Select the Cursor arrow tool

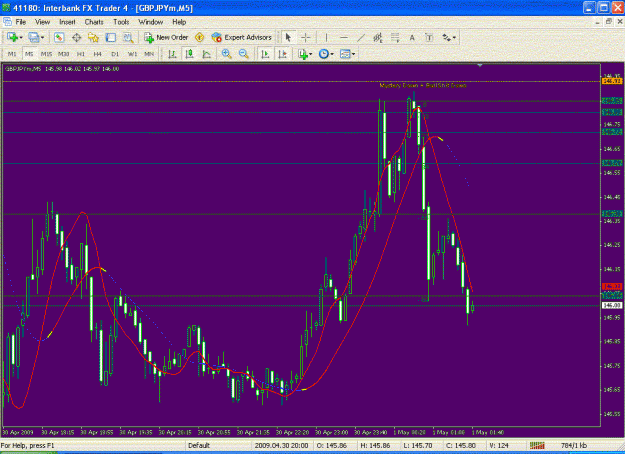pos(288,37)
